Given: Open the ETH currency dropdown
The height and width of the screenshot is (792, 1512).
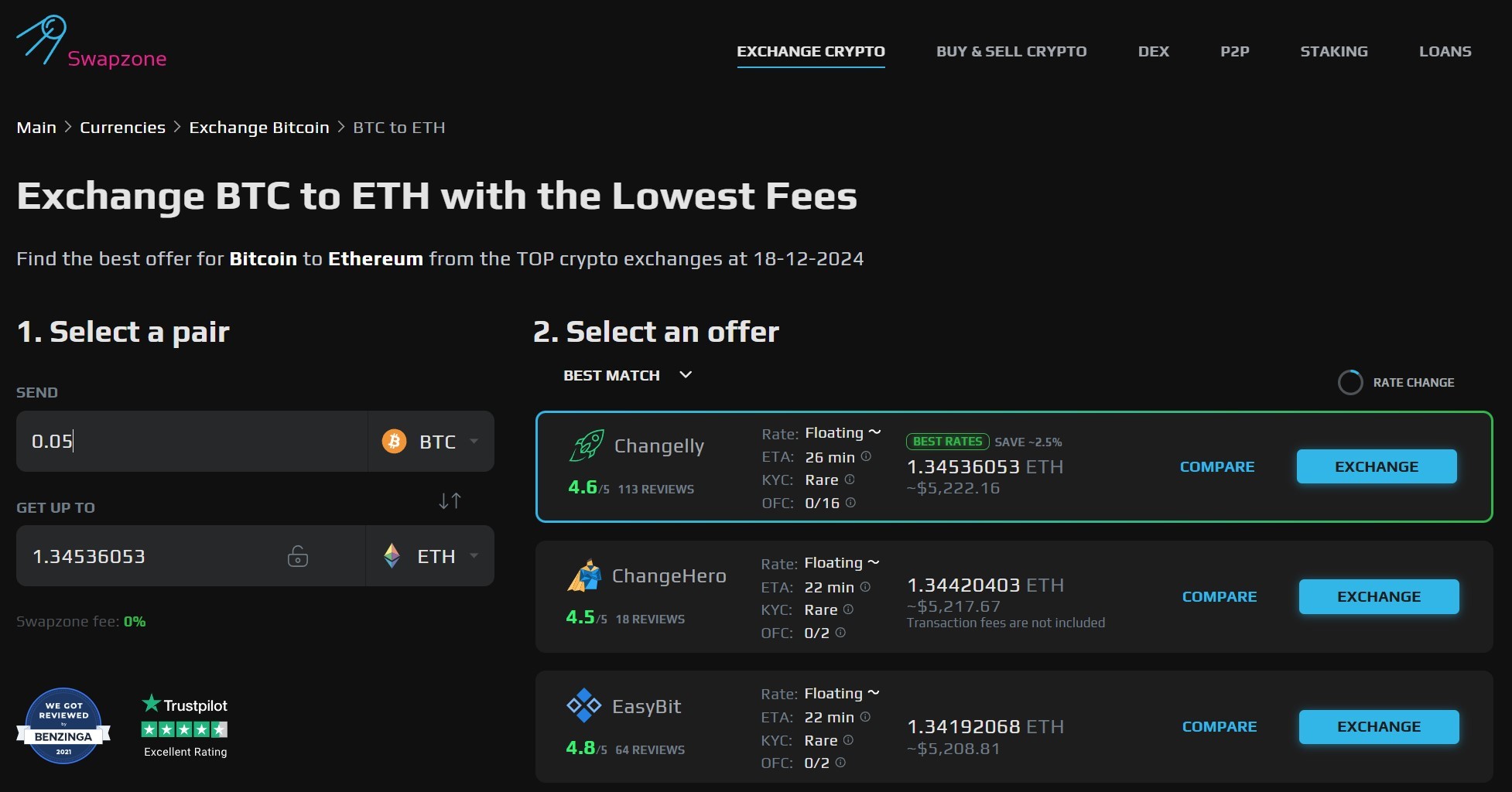Looking at the screenshot, I should (x=430, y=556).
